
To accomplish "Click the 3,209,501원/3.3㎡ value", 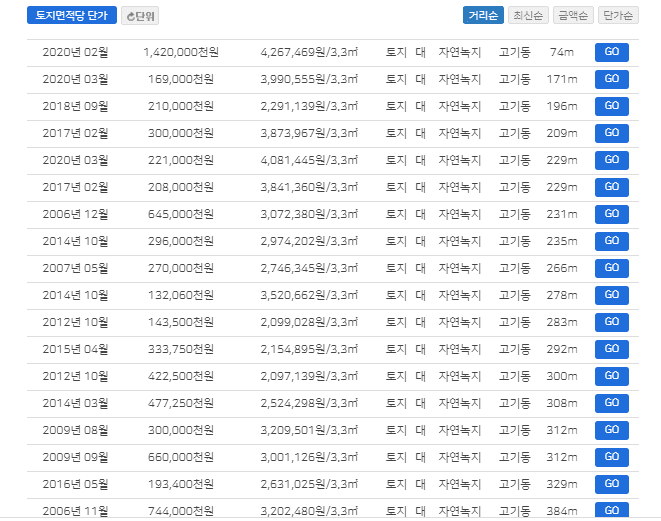I will [x=309, y=430].
